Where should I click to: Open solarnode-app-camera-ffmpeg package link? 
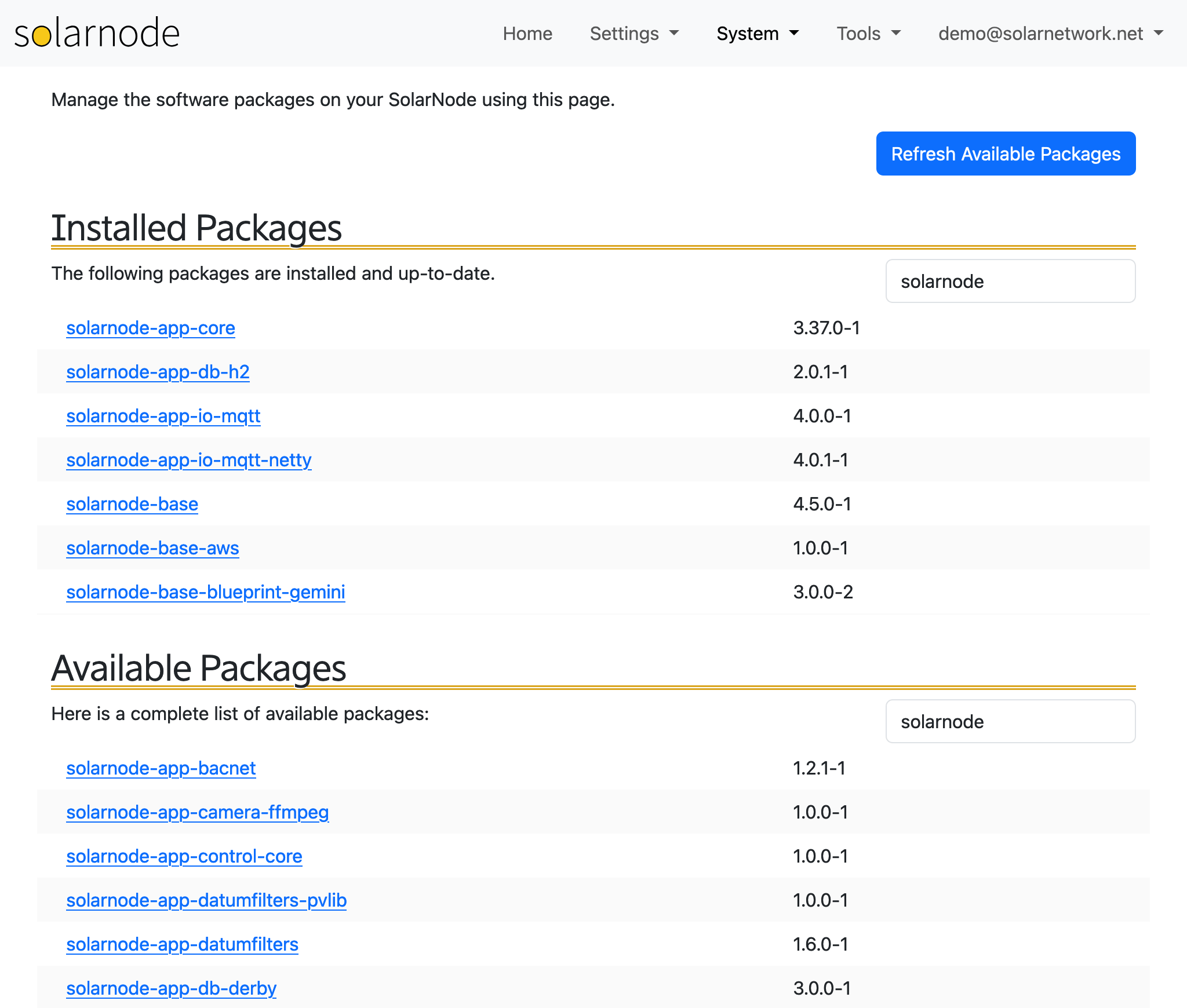tap(198, 812)
